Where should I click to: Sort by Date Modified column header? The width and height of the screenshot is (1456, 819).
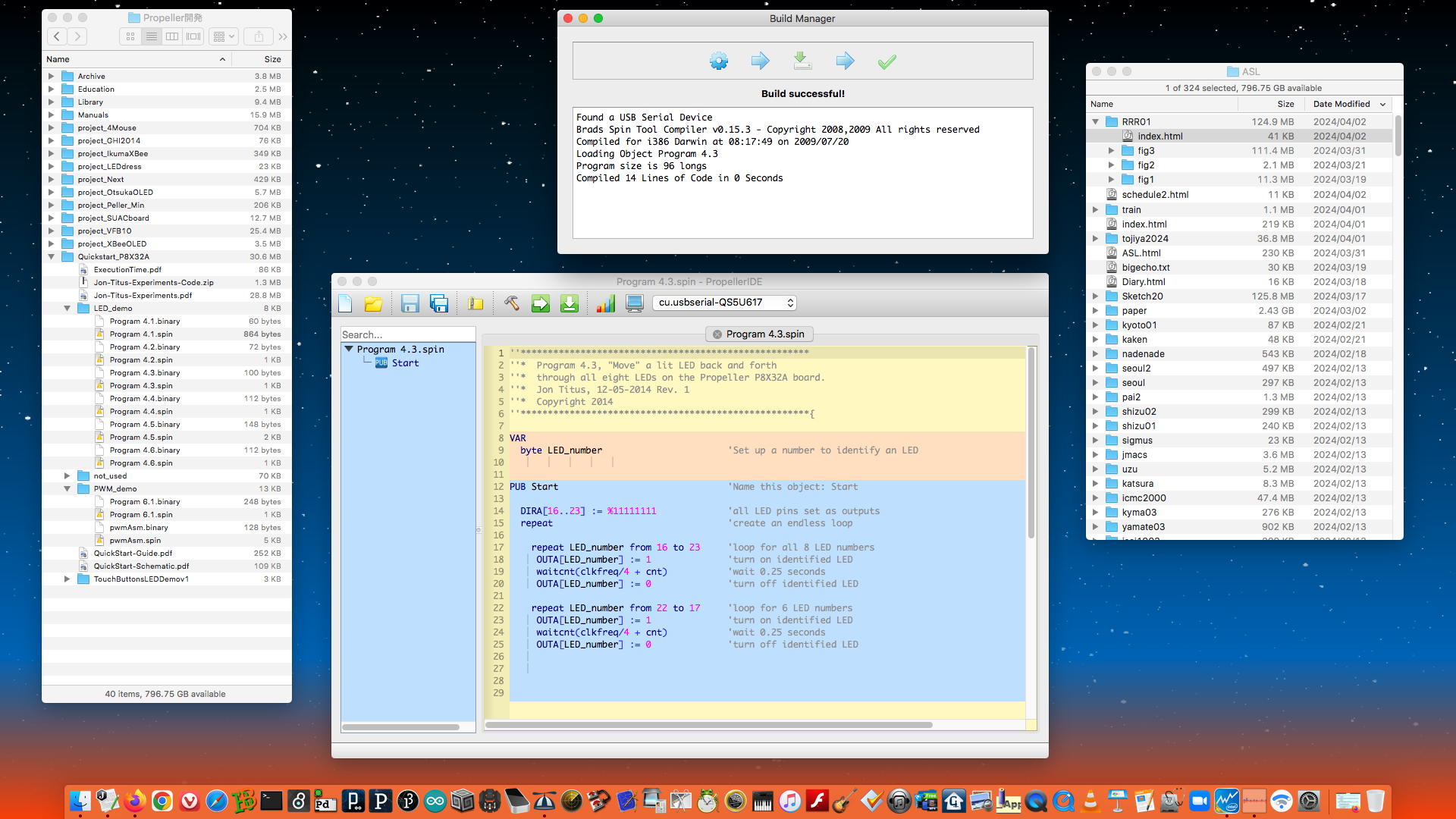pos(1341,104)
